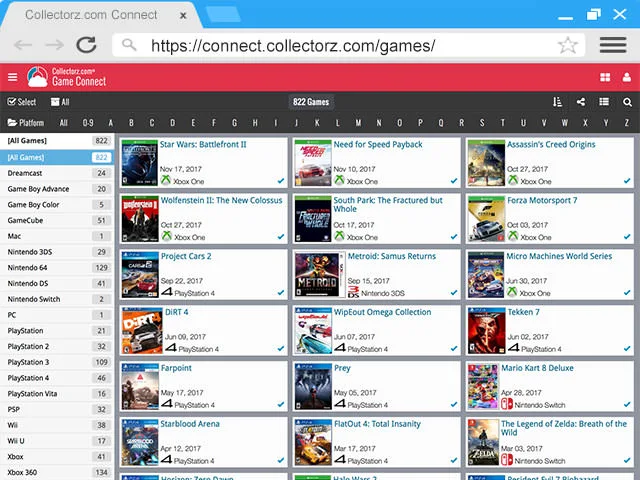Go back with browser back arrow
The height and width of the screenshot is (480, 640).
23,45
